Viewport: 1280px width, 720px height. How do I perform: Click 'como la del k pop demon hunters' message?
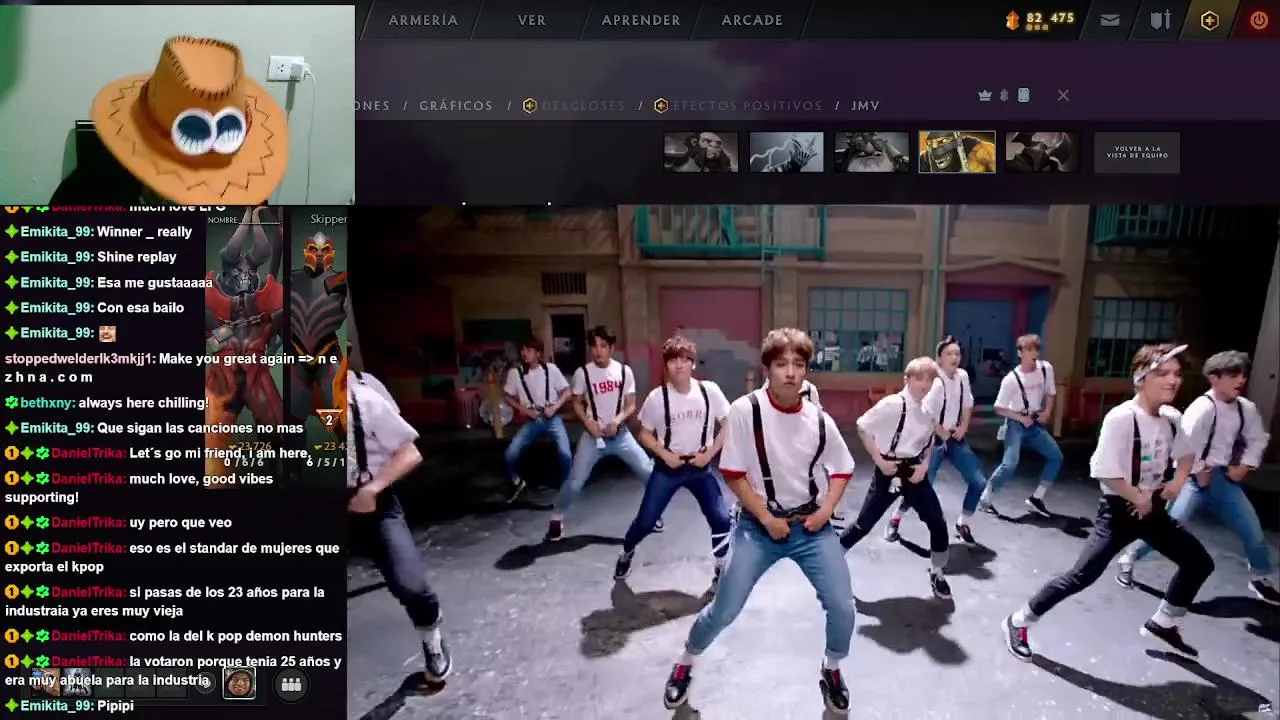[x=235, y=636]
